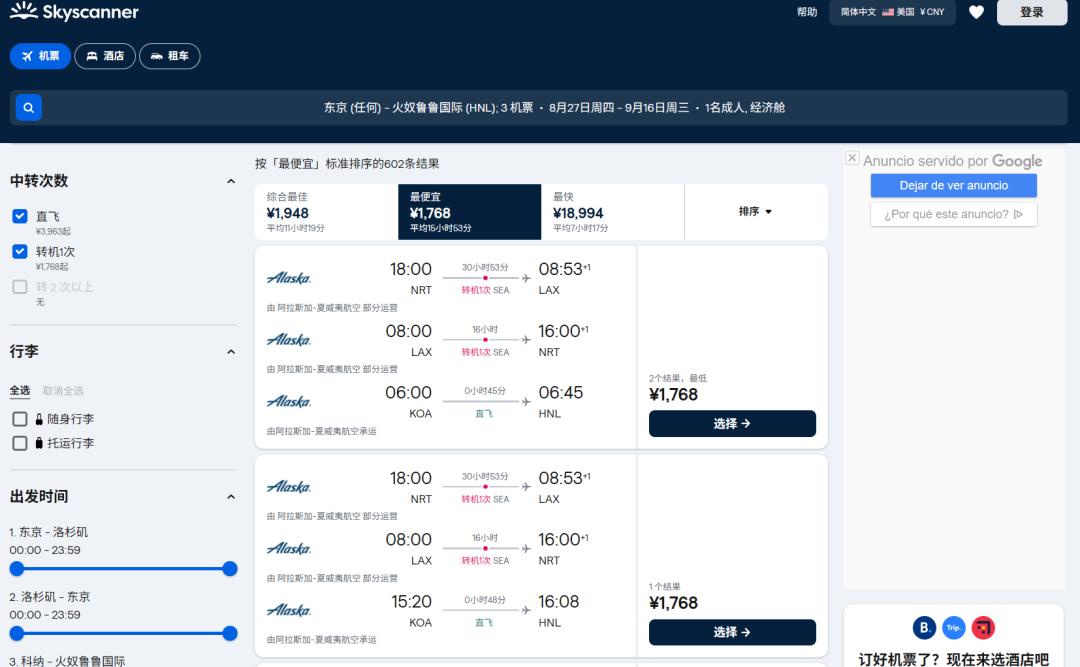Click 选择 button for first flight result

[x=732, y=424]
